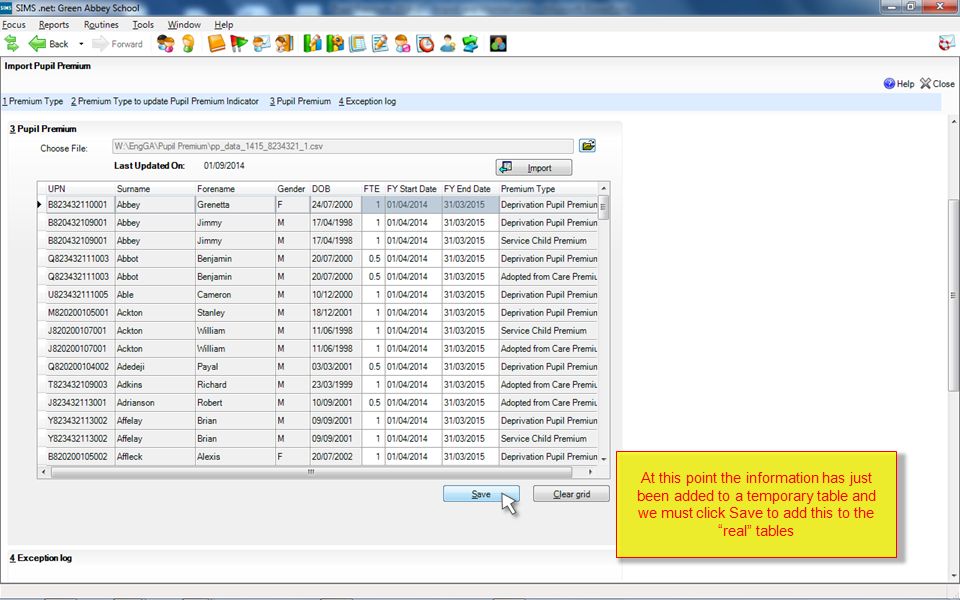Click the person with orange folder icon
Image resolution: width=960 pixels, height=600 pixels.
(x=284, y=44)
